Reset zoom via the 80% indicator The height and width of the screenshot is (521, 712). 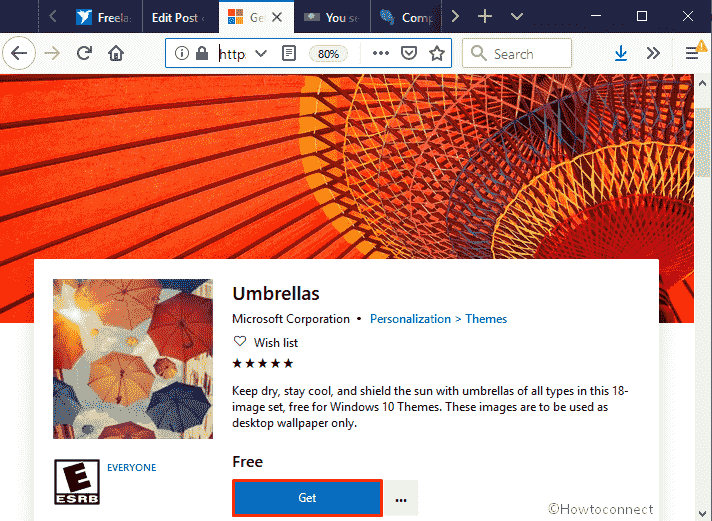click(x=328, y=54)
